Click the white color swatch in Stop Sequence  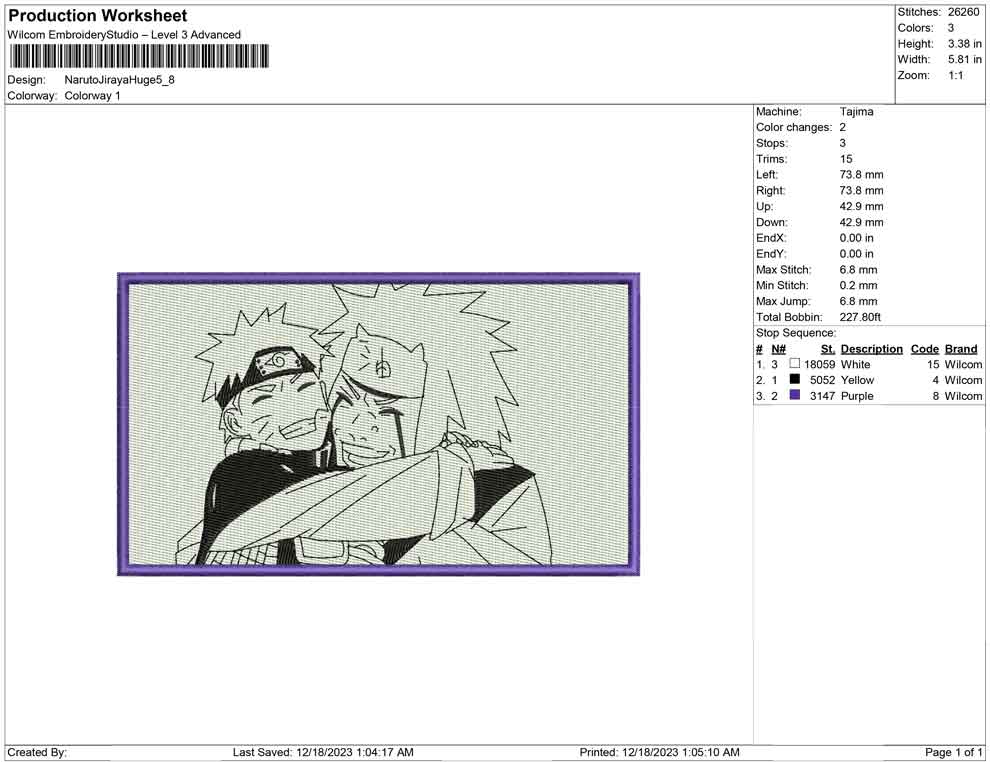[x=794, y=364]
